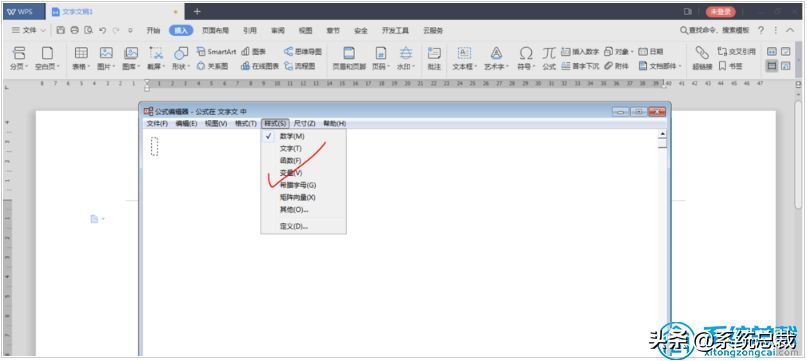
Task: Click the 页眉和页脚 header footer icon
Action: [x=349, y=53]
